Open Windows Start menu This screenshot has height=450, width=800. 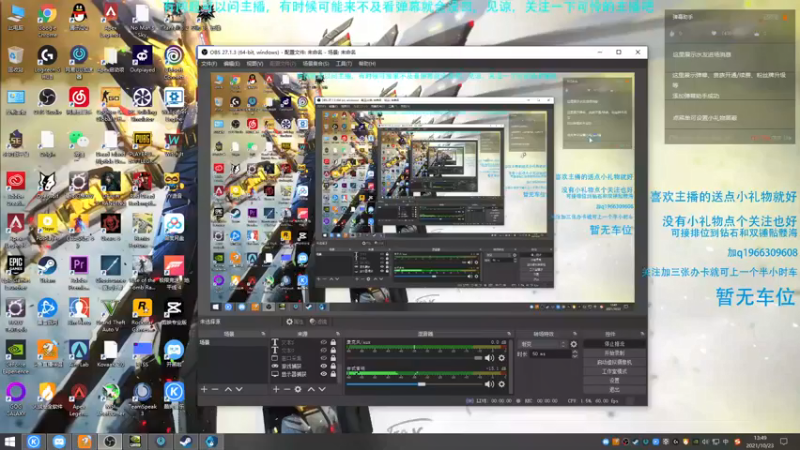click(10, 441)
